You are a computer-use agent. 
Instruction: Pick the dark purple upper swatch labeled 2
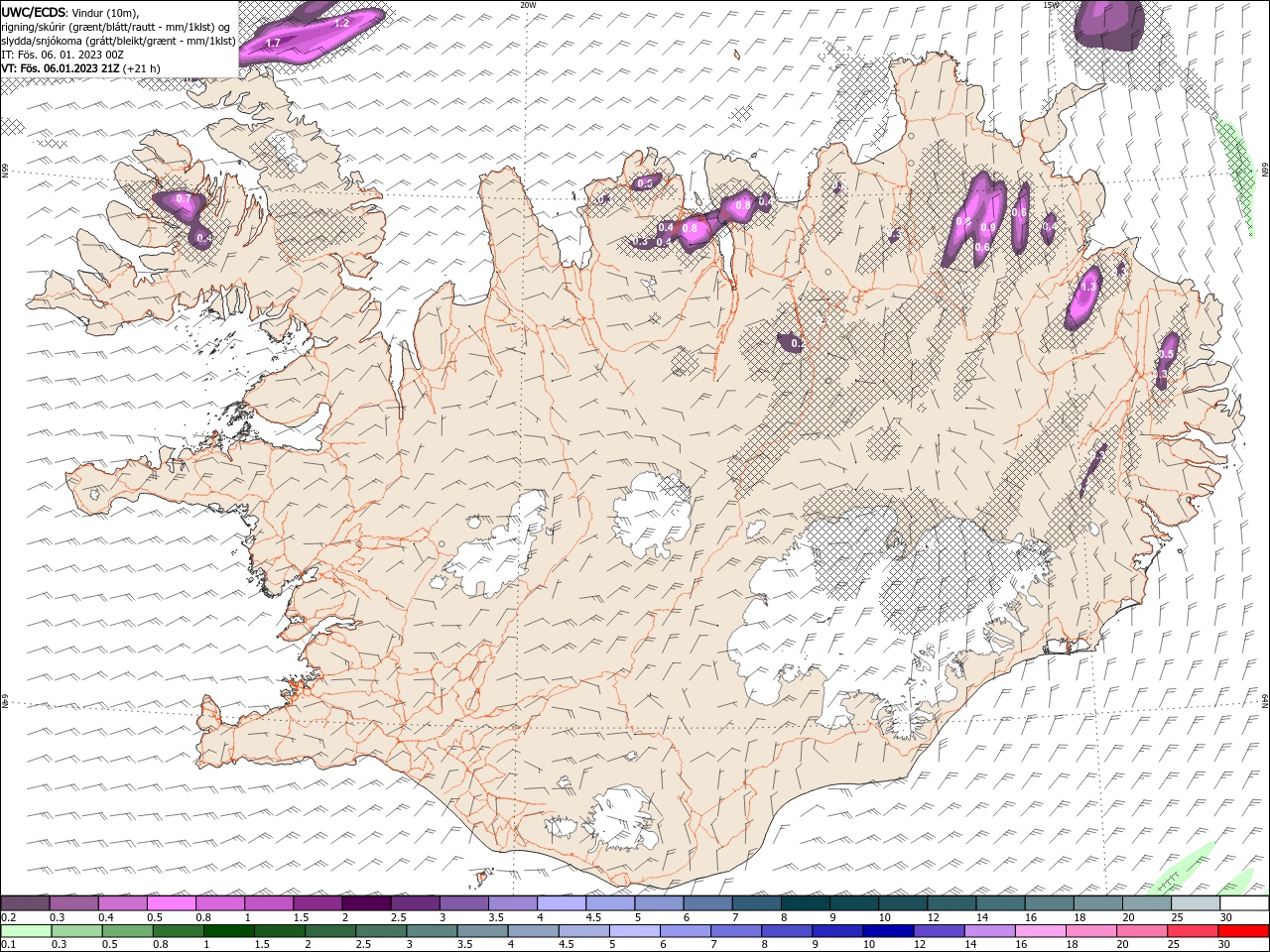(365, 903)
